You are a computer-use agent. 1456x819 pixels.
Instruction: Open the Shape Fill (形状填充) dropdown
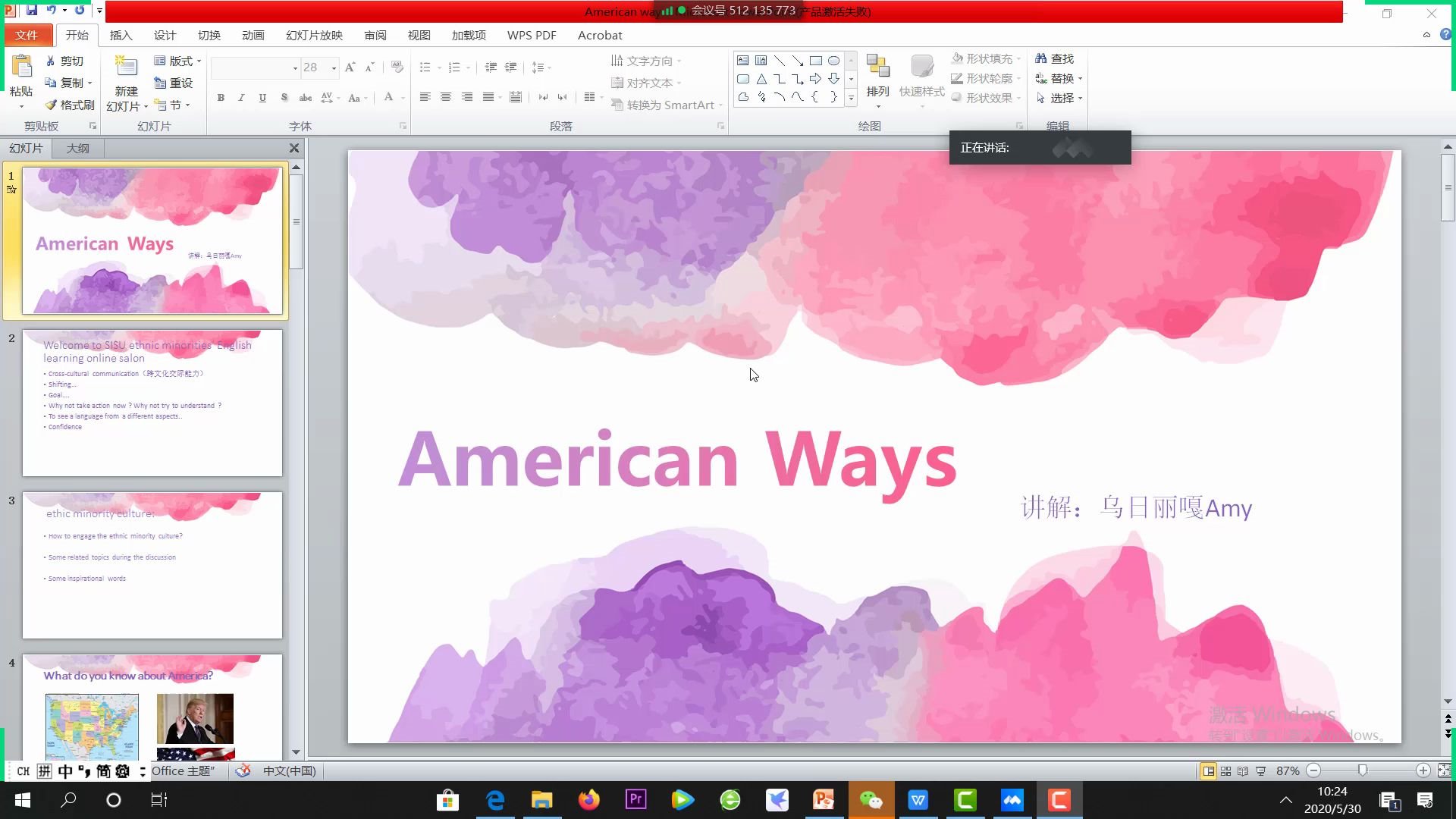(987, 58)
